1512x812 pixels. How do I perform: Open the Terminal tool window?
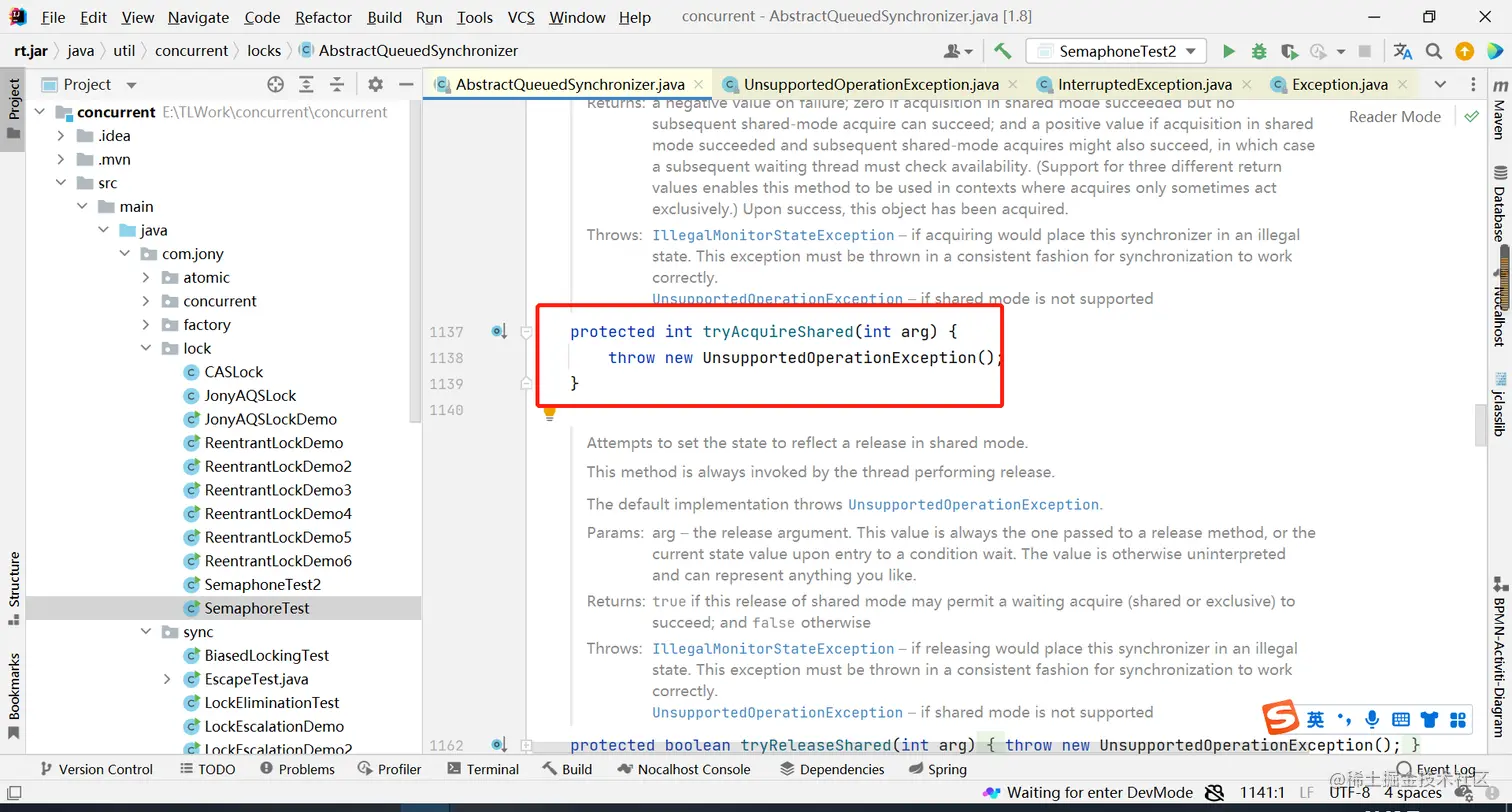(483, 769)
